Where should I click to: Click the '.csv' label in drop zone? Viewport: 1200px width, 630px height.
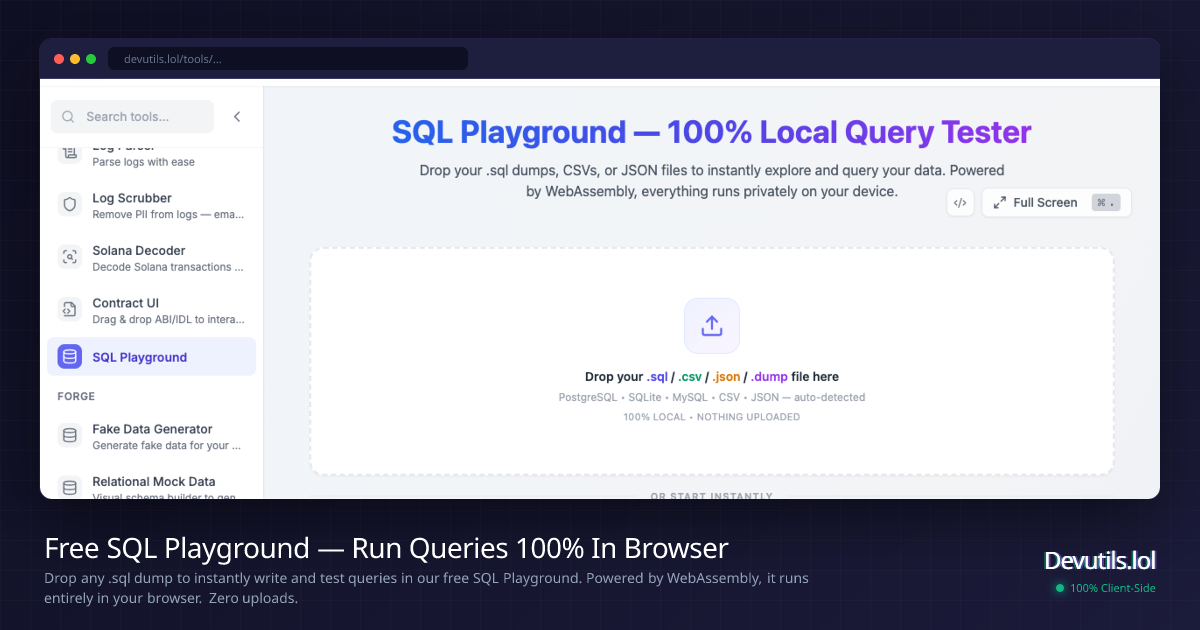(690, 377)
